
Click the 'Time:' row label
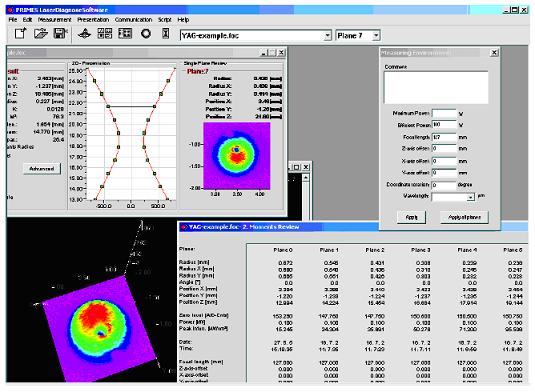186,348
